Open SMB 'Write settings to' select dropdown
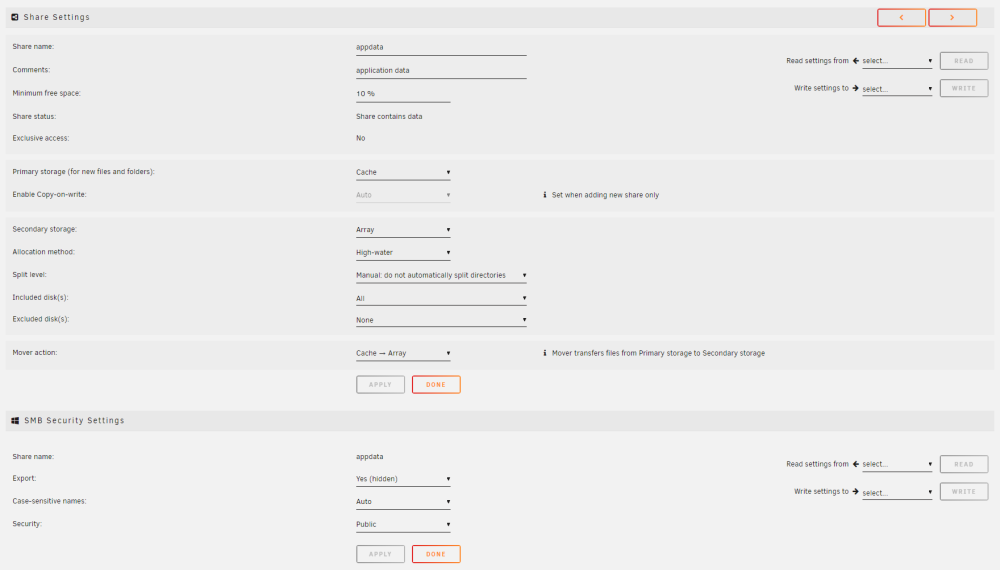 [x=897, y=493]
